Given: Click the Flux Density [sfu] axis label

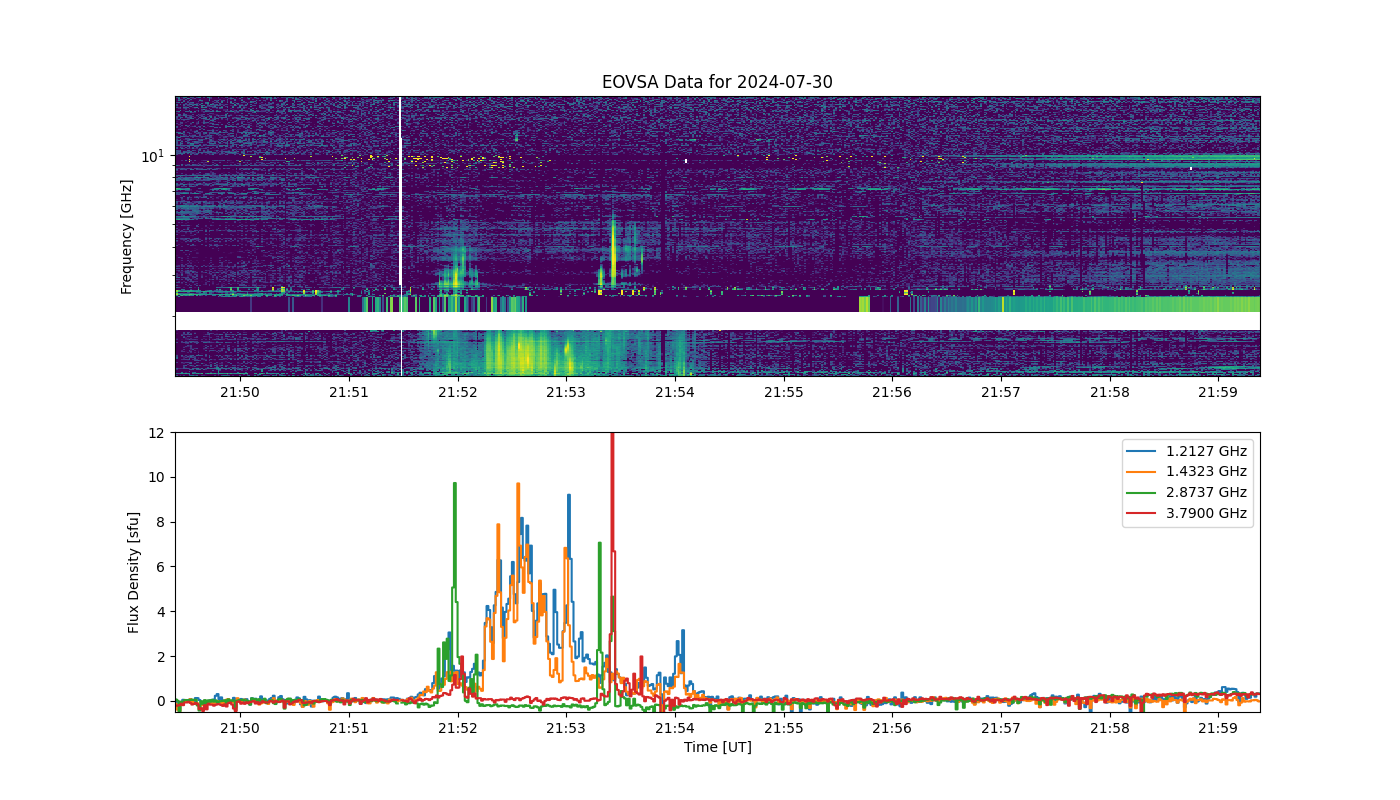Looking at the screenshot, I should 133,572.
